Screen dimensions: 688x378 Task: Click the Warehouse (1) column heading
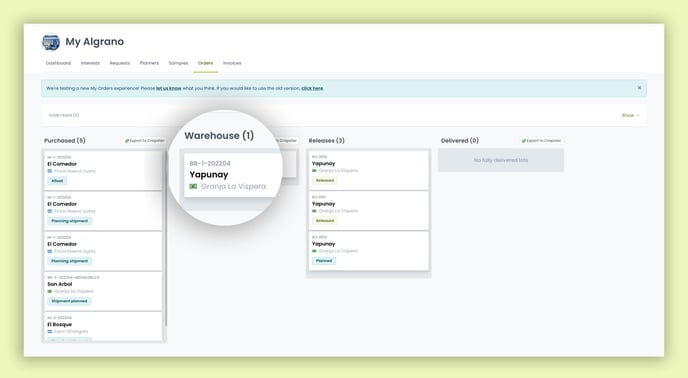click(x=219, y=136)
